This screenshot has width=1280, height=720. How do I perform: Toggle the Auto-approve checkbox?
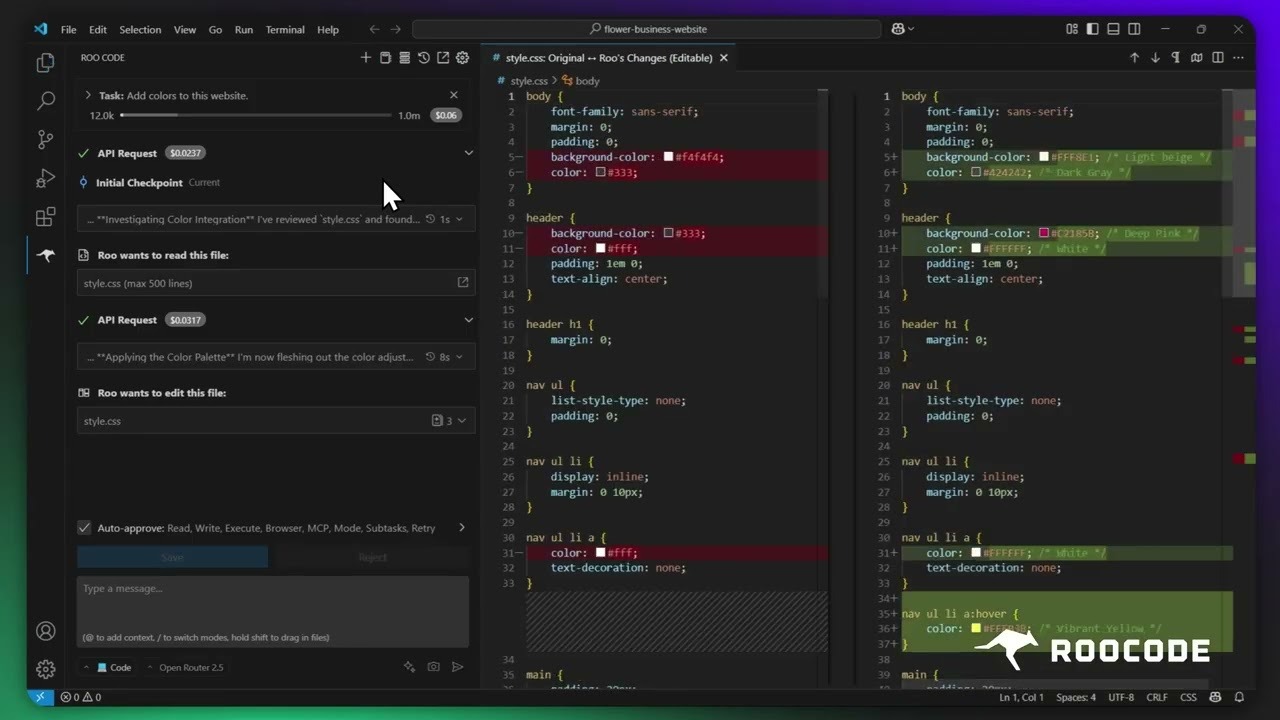coord(84,528)
